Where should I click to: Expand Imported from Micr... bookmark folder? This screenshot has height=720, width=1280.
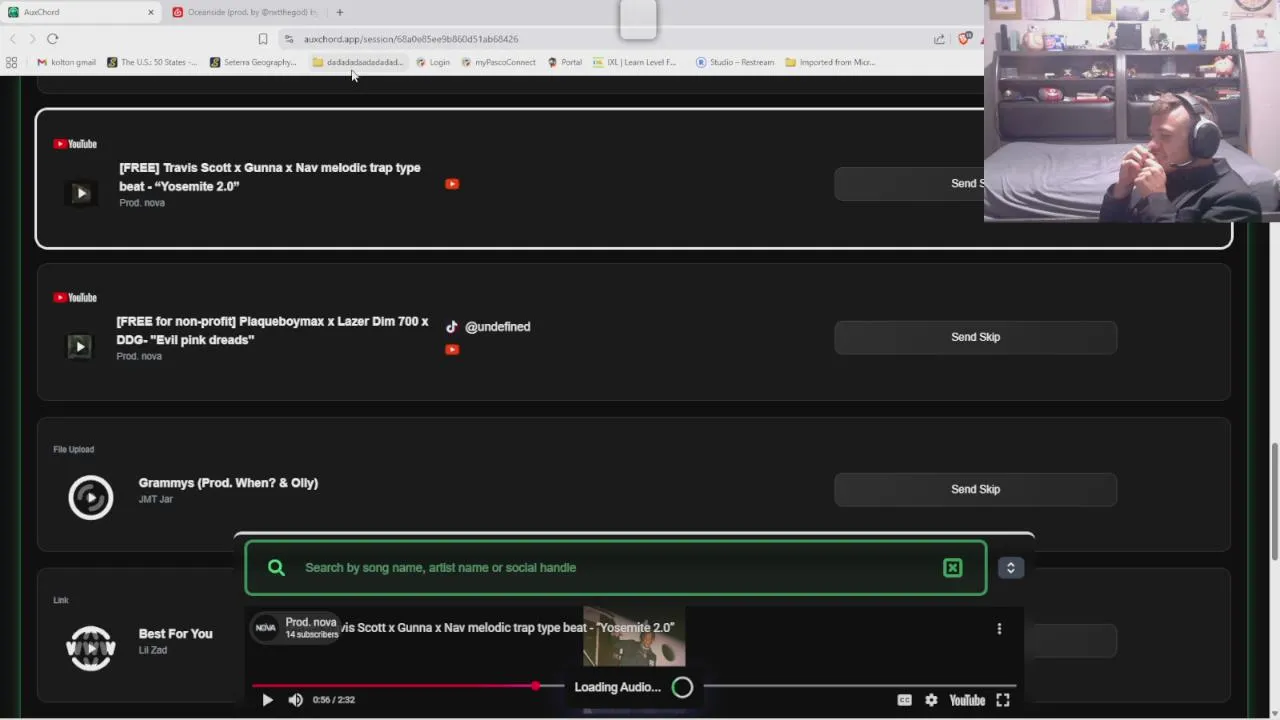tap(830, 62)
